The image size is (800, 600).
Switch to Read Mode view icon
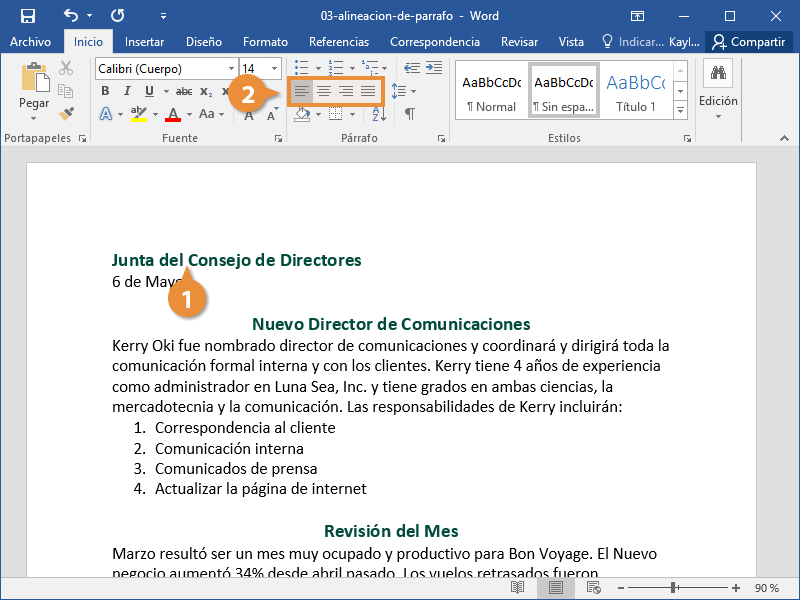tap(517, 588)
